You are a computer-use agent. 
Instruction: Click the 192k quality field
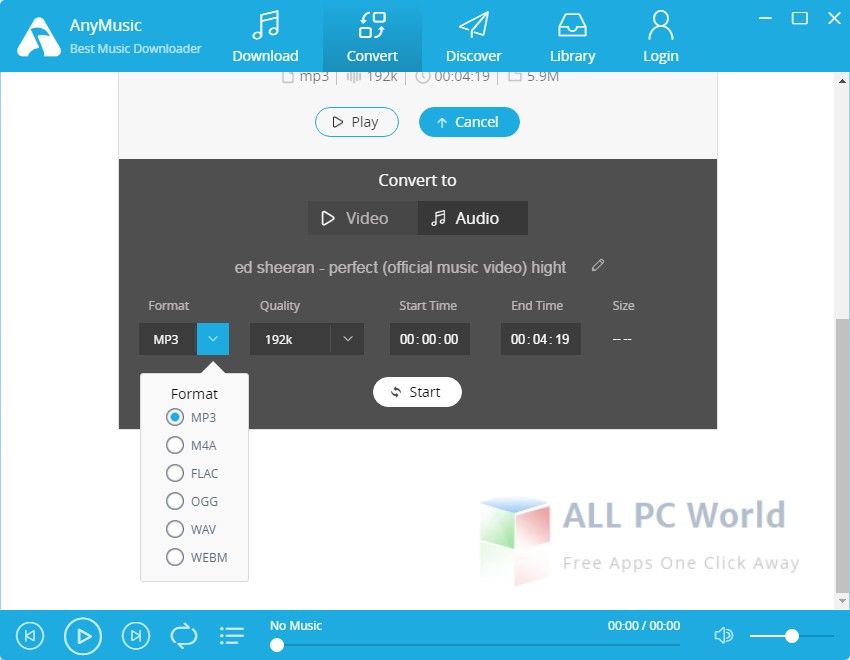pyautogui.click(x=290, y=339)
